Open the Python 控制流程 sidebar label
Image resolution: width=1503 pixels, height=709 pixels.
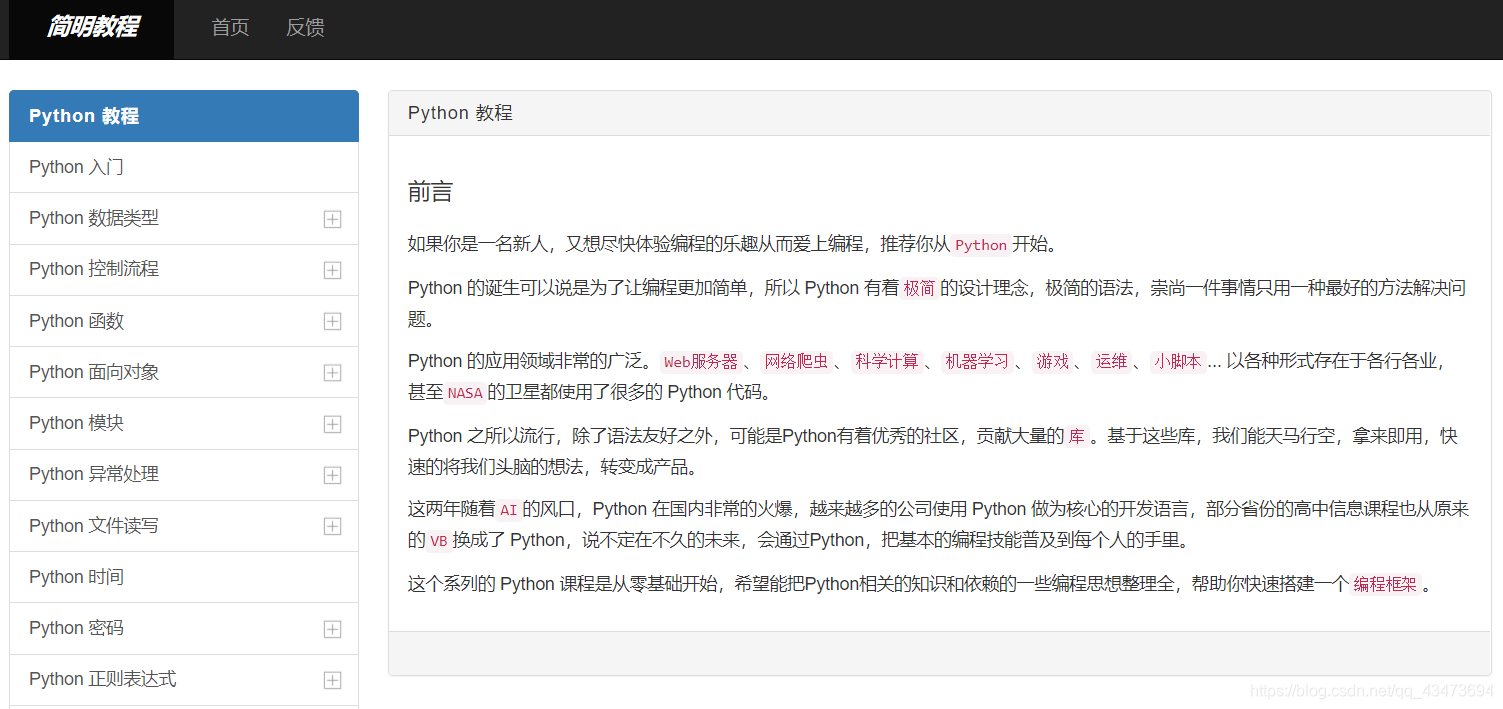click(94, 269)
